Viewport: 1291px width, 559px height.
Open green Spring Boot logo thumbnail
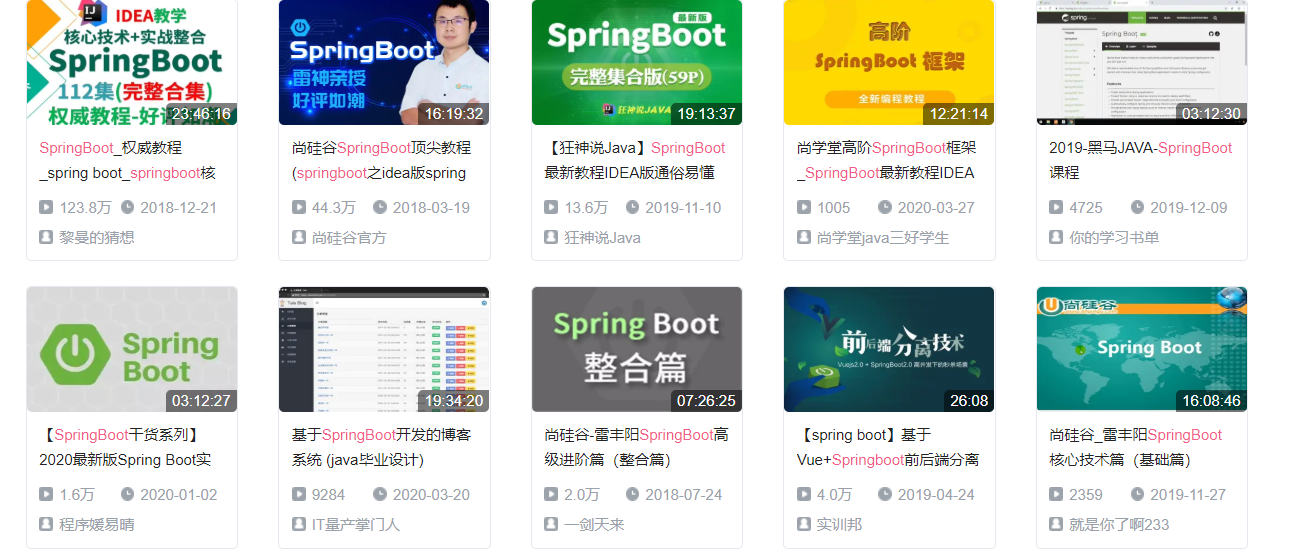click(132, 349)
